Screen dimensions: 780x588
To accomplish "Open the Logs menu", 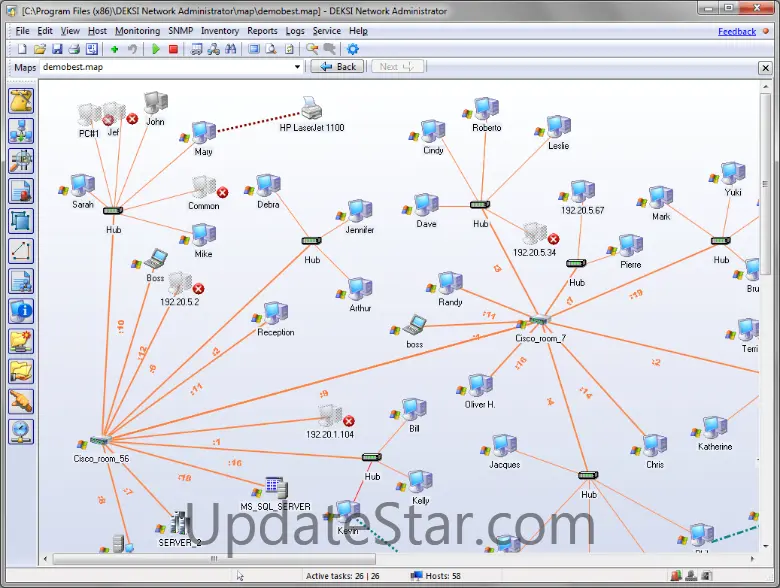I will [x=294, y=31].
